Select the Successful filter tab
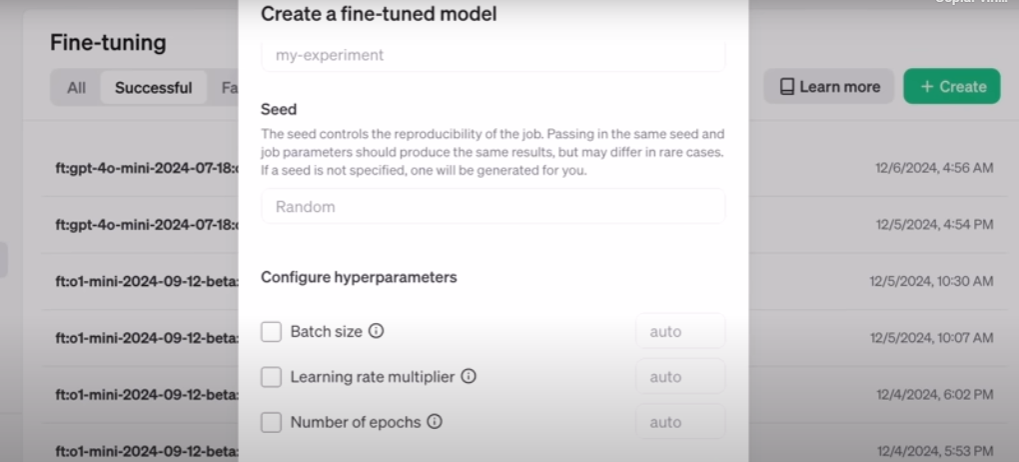Image resolution: width=1019 pixels, height=462 pixels. (x=153, y=88)
